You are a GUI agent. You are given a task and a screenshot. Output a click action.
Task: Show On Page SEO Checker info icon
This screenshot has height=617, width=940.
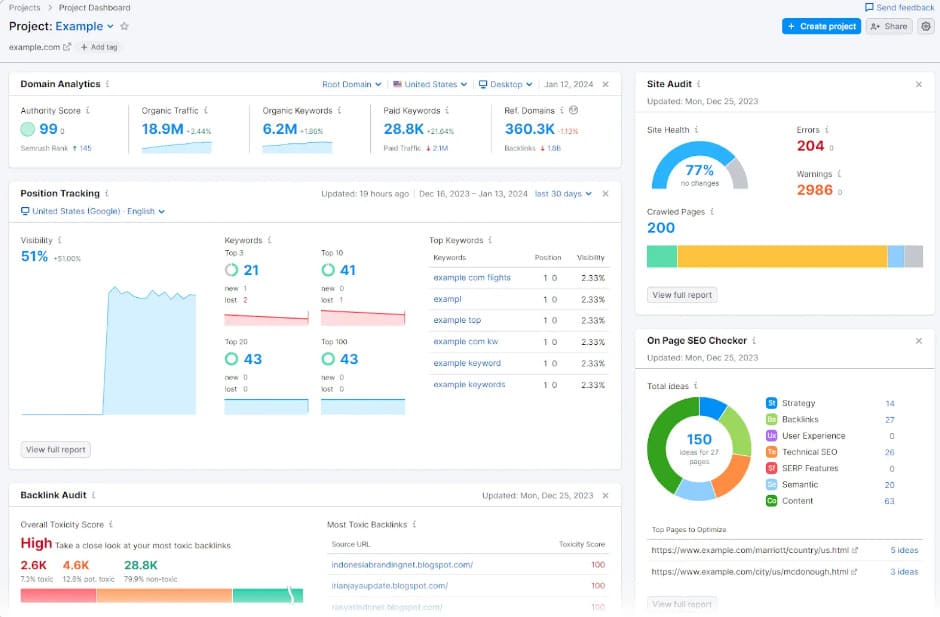[754, 341]
